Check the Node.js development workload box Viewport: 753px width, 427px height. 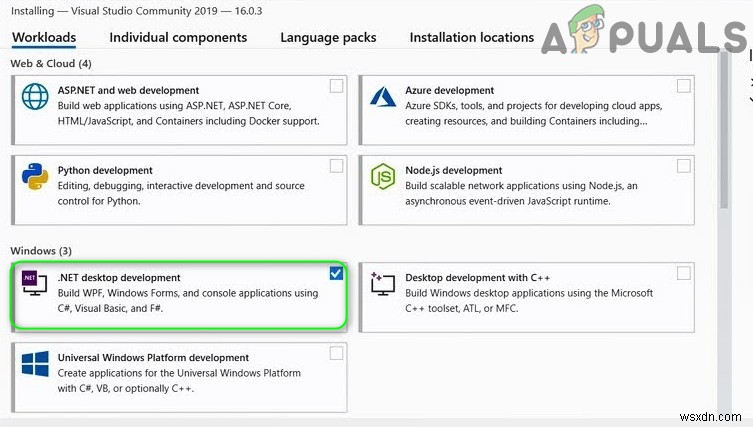point(683,166)
